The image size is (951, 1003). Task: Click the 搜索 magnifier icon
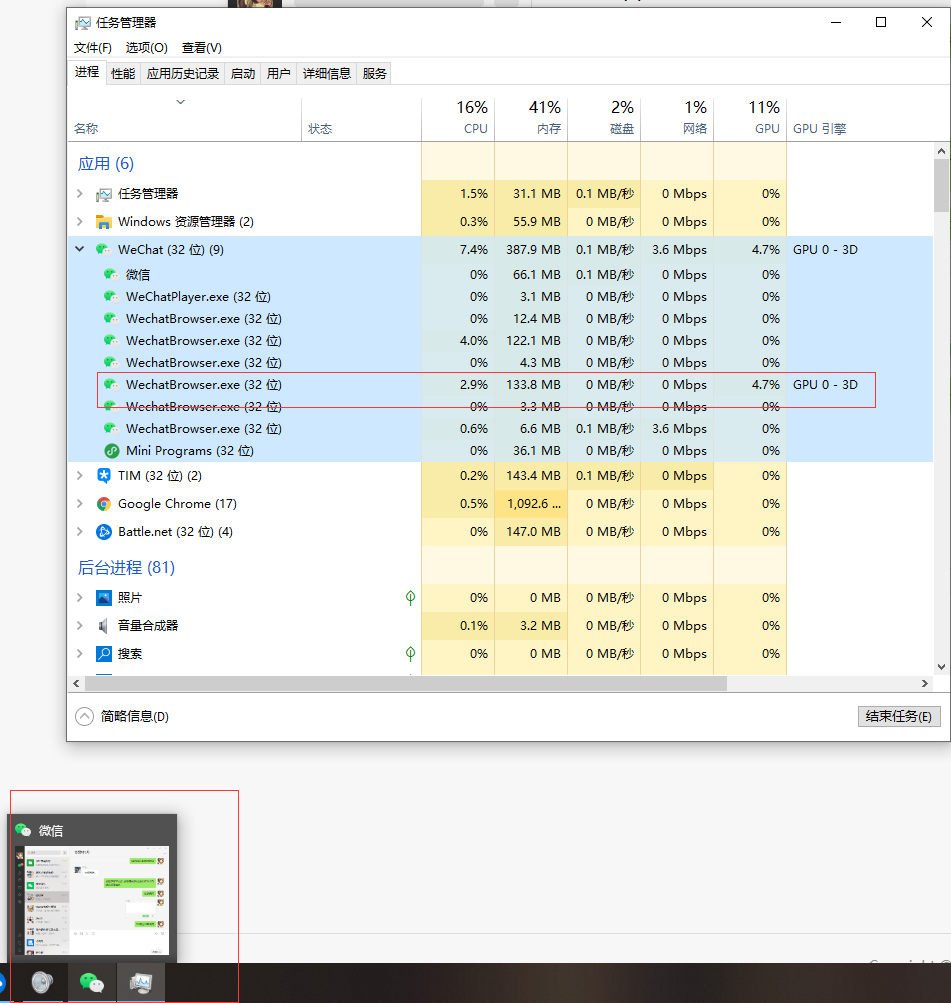coord(104,654)
